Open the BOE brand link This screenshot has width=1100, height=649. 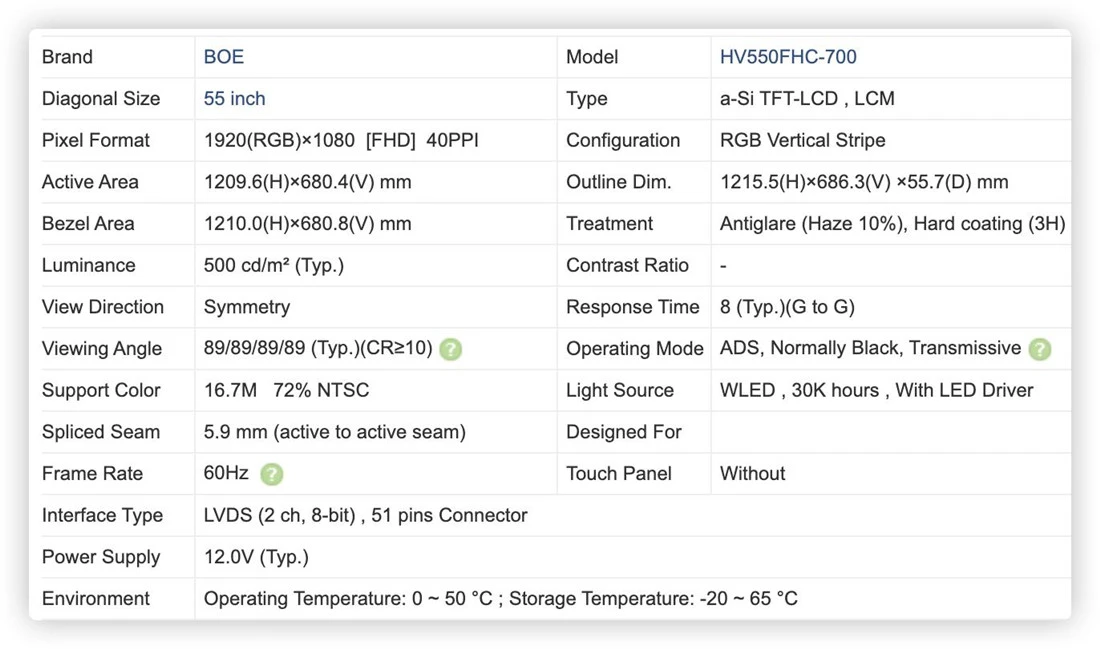224,57
